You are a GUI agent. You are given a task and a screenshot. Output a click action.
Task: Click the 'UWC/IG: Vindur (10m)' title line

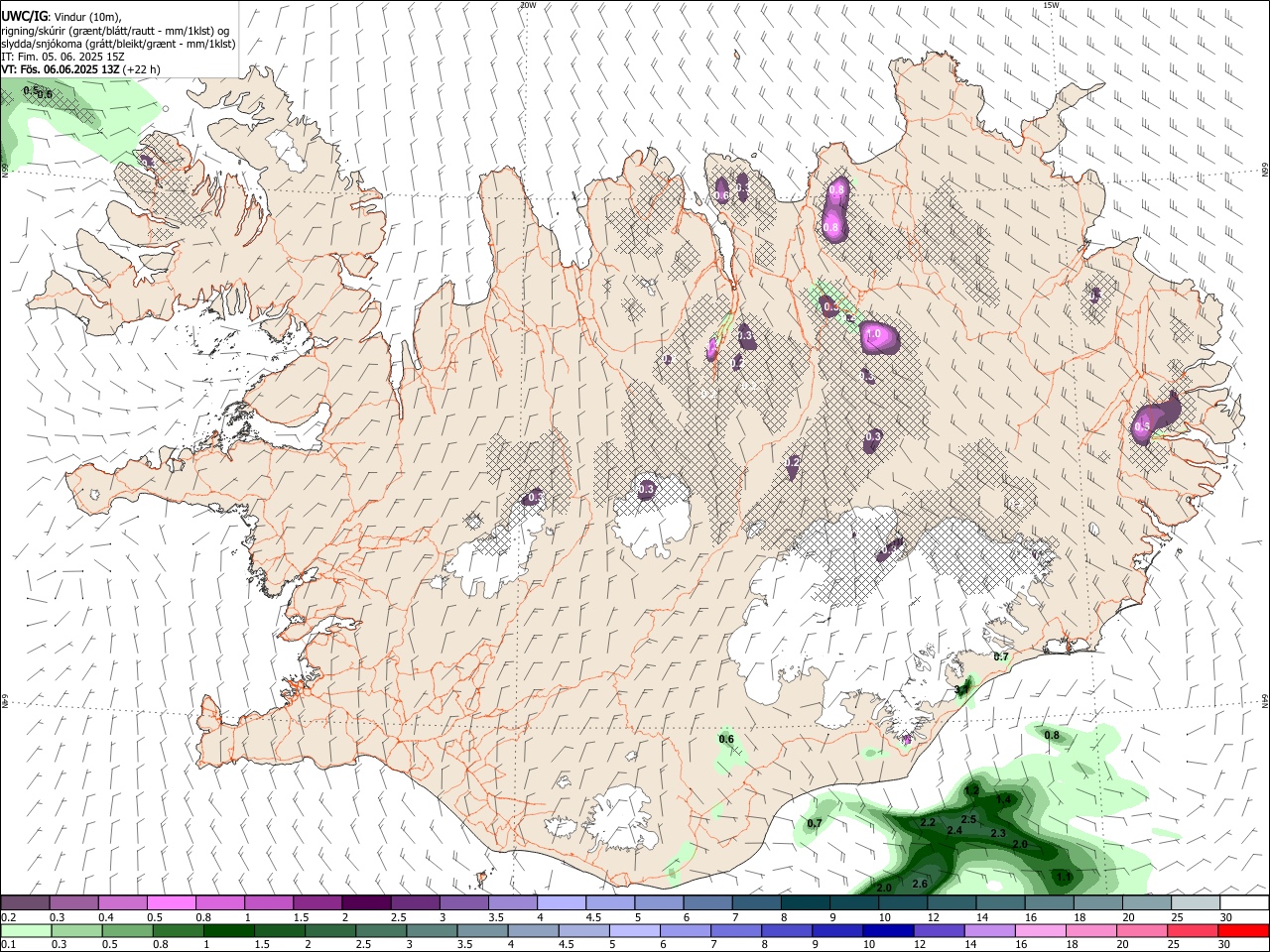coord(62,17)
